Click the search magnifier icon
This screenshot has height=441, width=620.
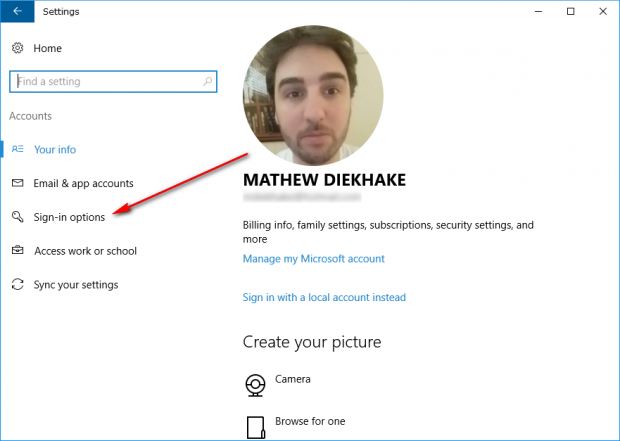[x=207, y=81]
